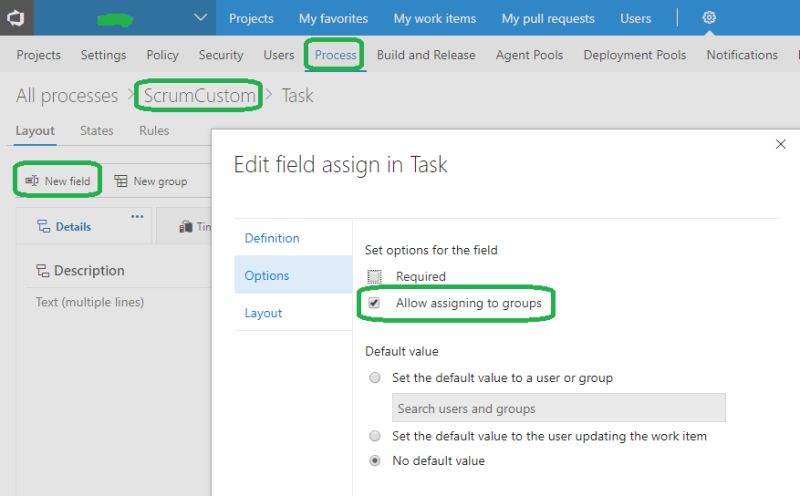The image size is (800, 496).
Task: Click the Search users and groups field
Action: click(x=559, y=408)
